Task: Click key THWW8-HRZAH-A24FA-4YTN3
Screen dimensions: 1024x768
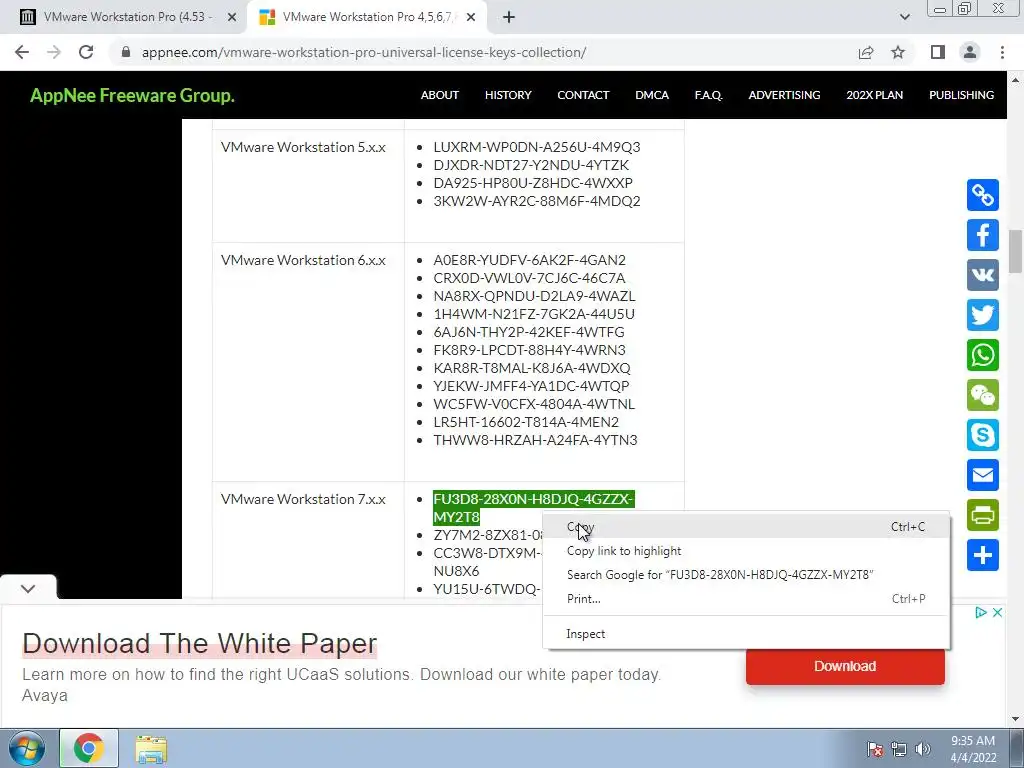Action: (536, 440)
